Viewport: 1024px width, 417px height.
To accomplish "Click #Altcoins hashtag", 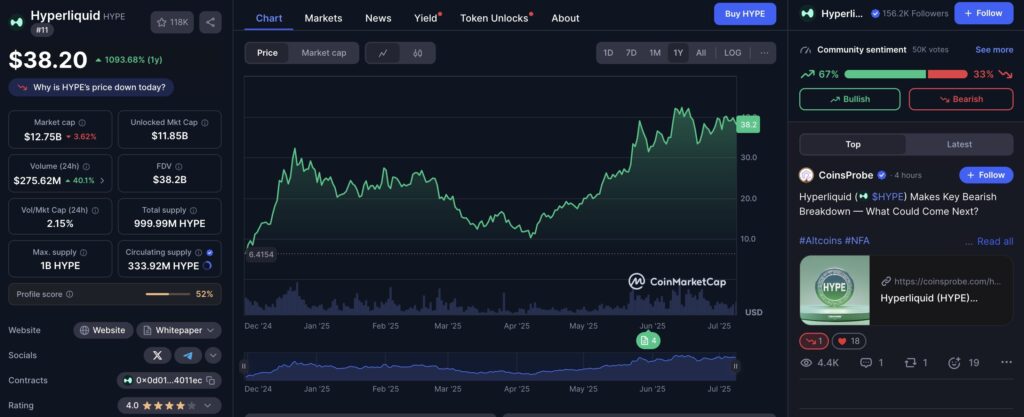I will (820, 241).
